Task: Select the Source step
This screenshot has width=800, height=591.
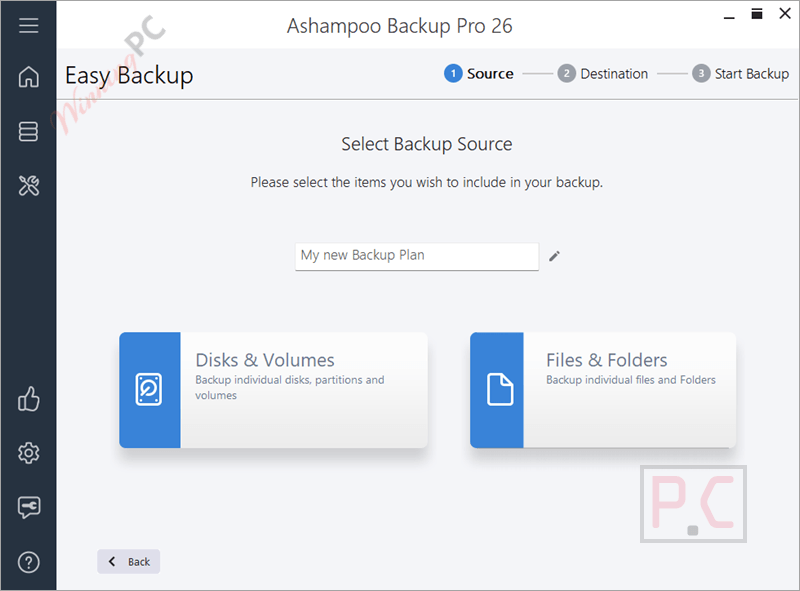Action: [x=479, y=73]
